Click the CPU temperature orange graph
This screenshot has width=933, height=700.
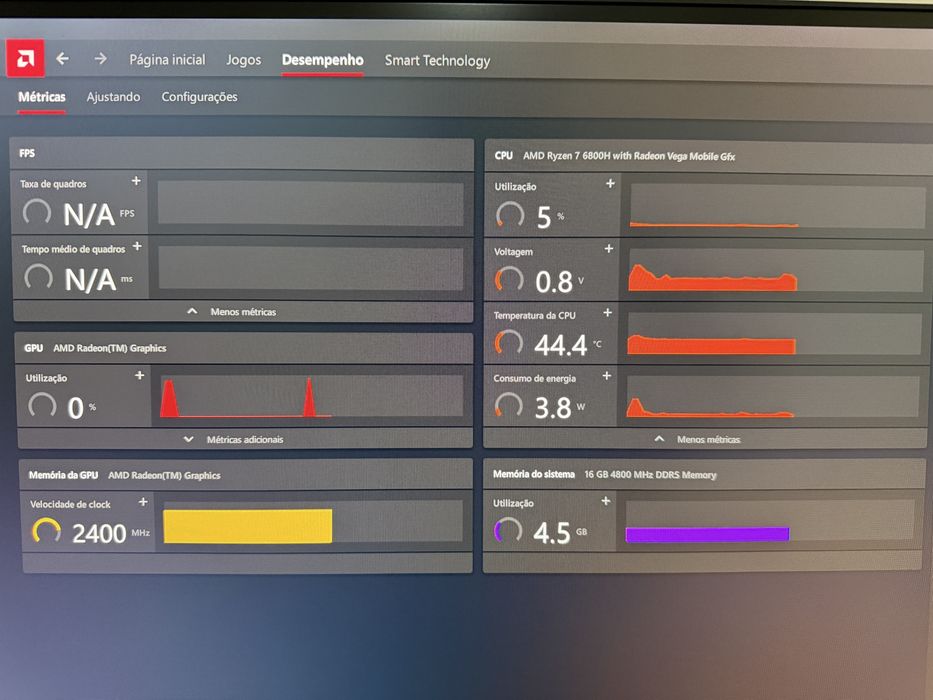(774, 334)
